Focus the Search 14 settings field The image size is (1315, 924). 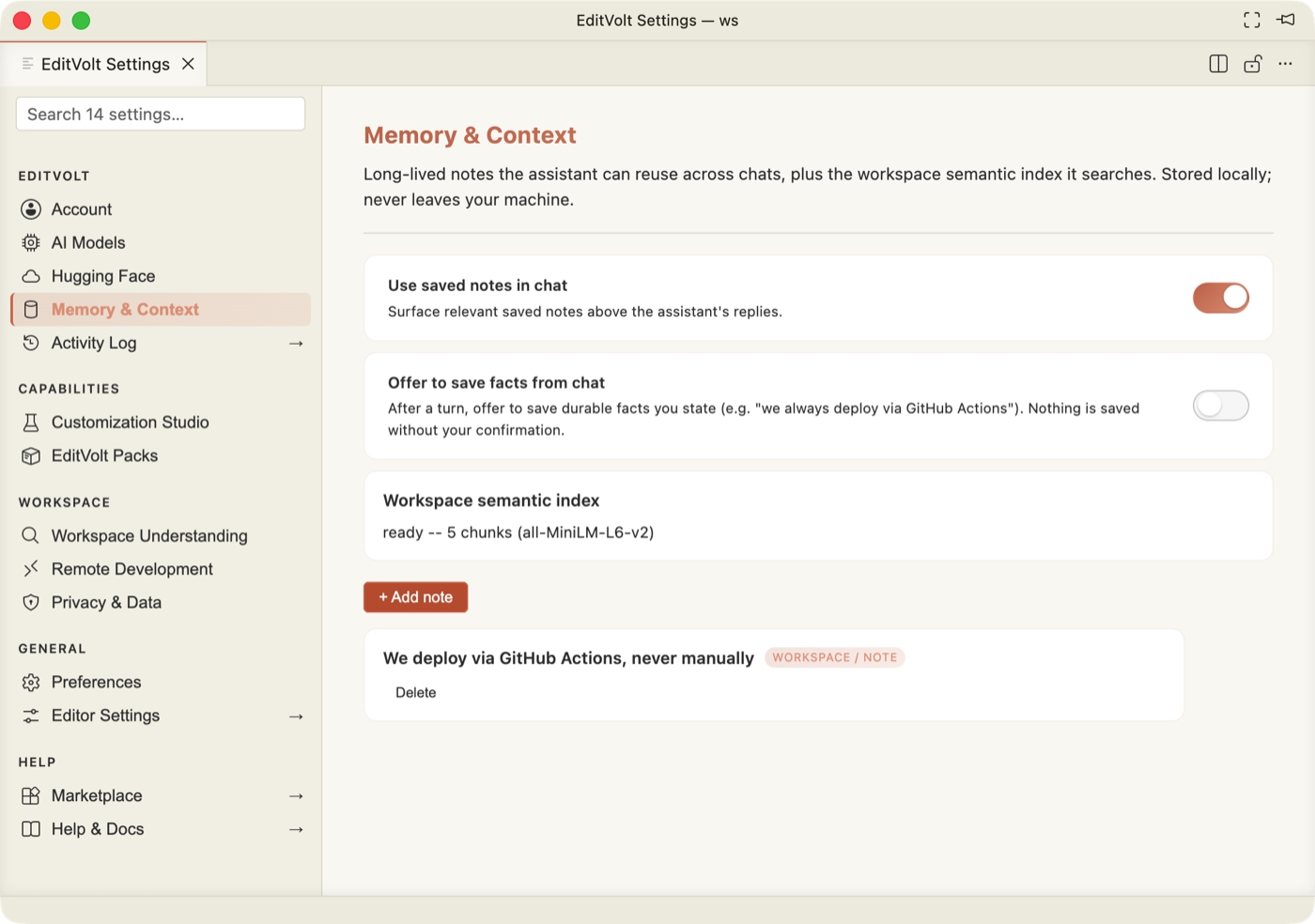[x=161, y=114]
